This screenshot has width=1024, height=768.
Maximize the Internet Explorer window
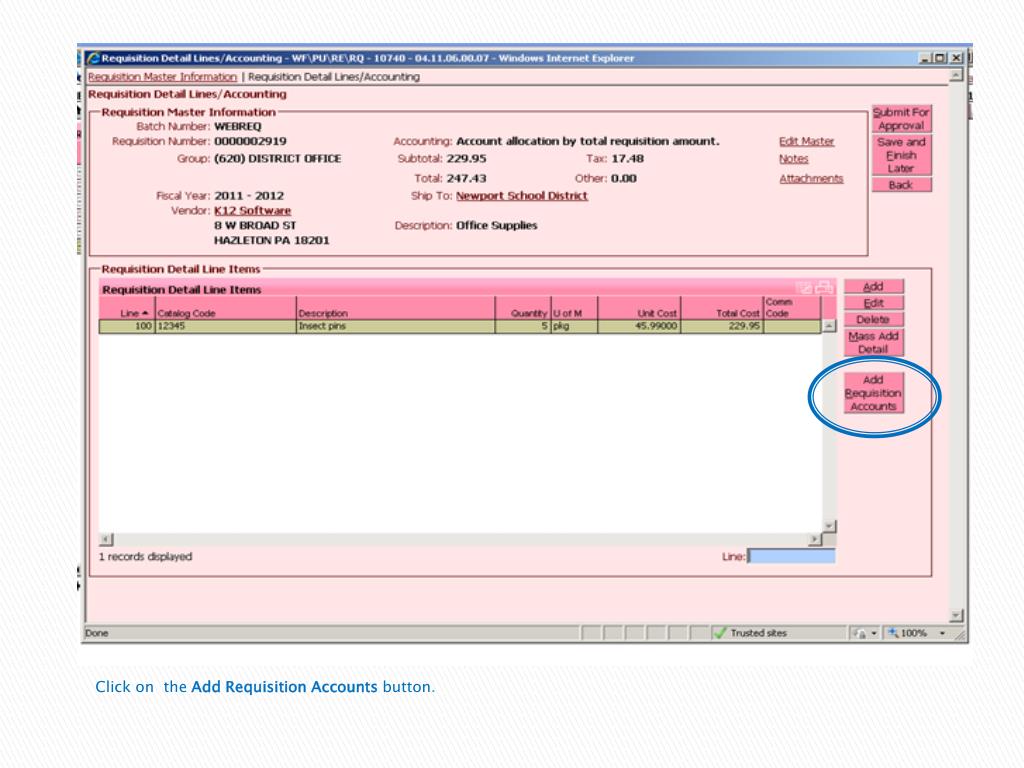[940, 58]
